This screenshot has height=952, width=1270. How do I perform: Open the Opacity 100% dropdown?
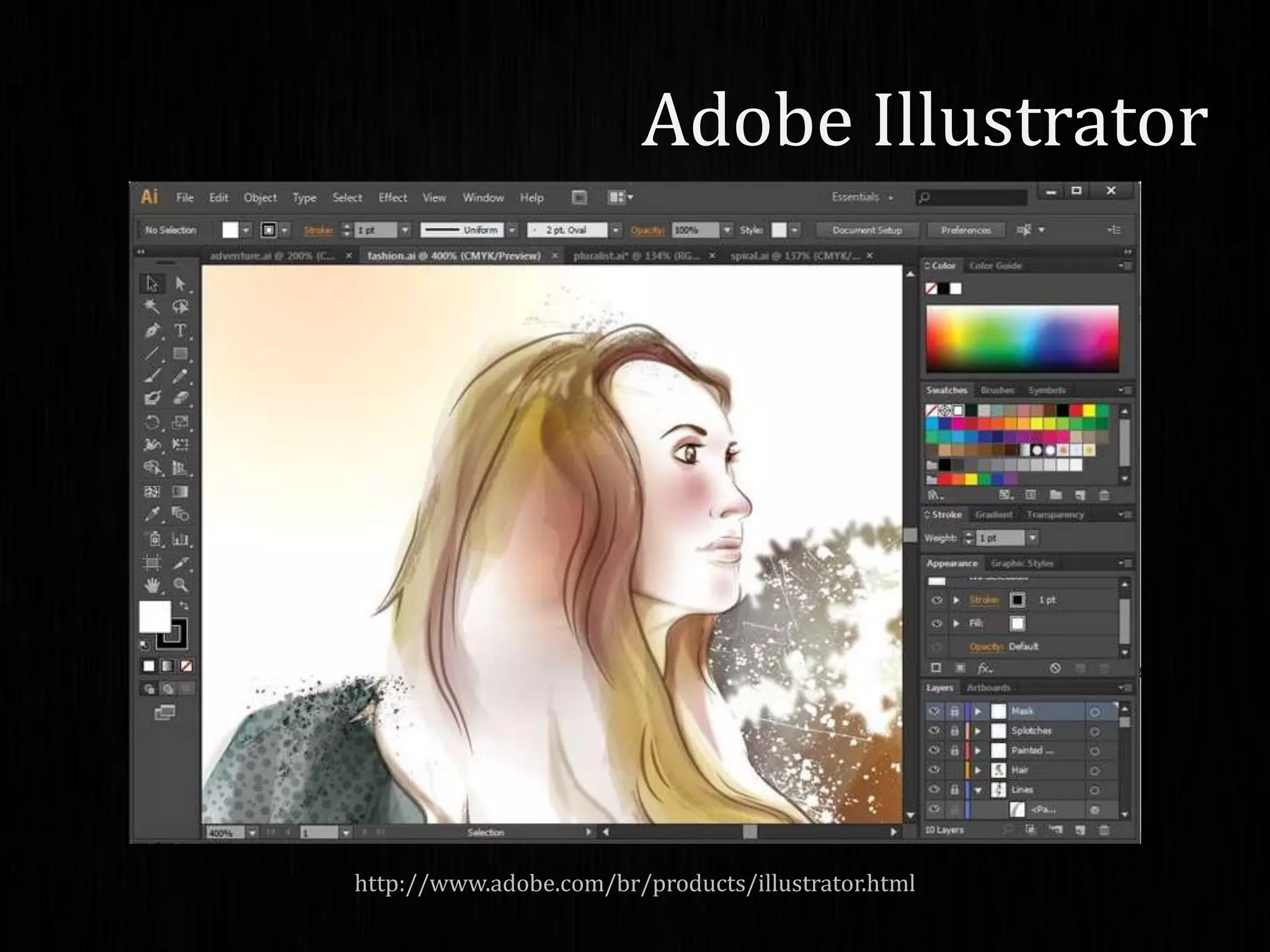727,230
